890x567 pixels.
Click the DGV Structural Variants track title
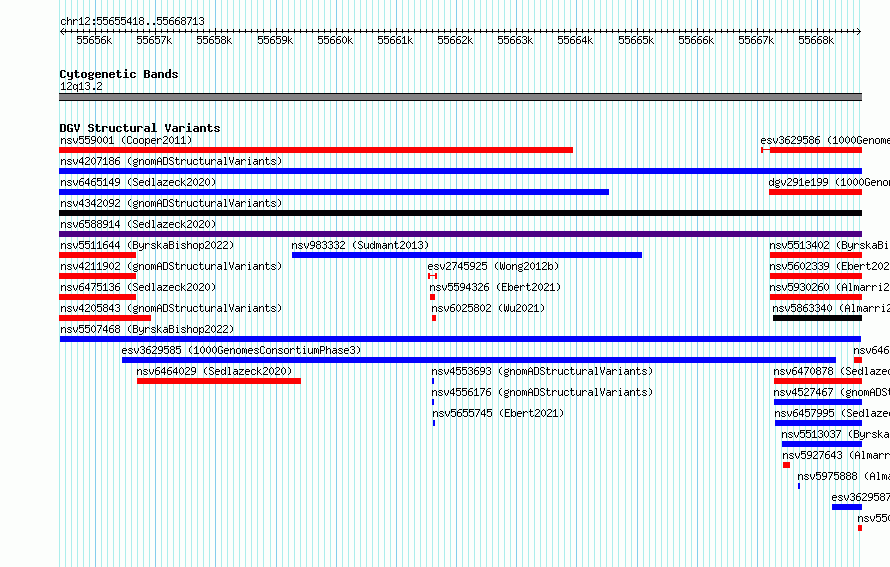pyautogui.click(x=140, y=128)
